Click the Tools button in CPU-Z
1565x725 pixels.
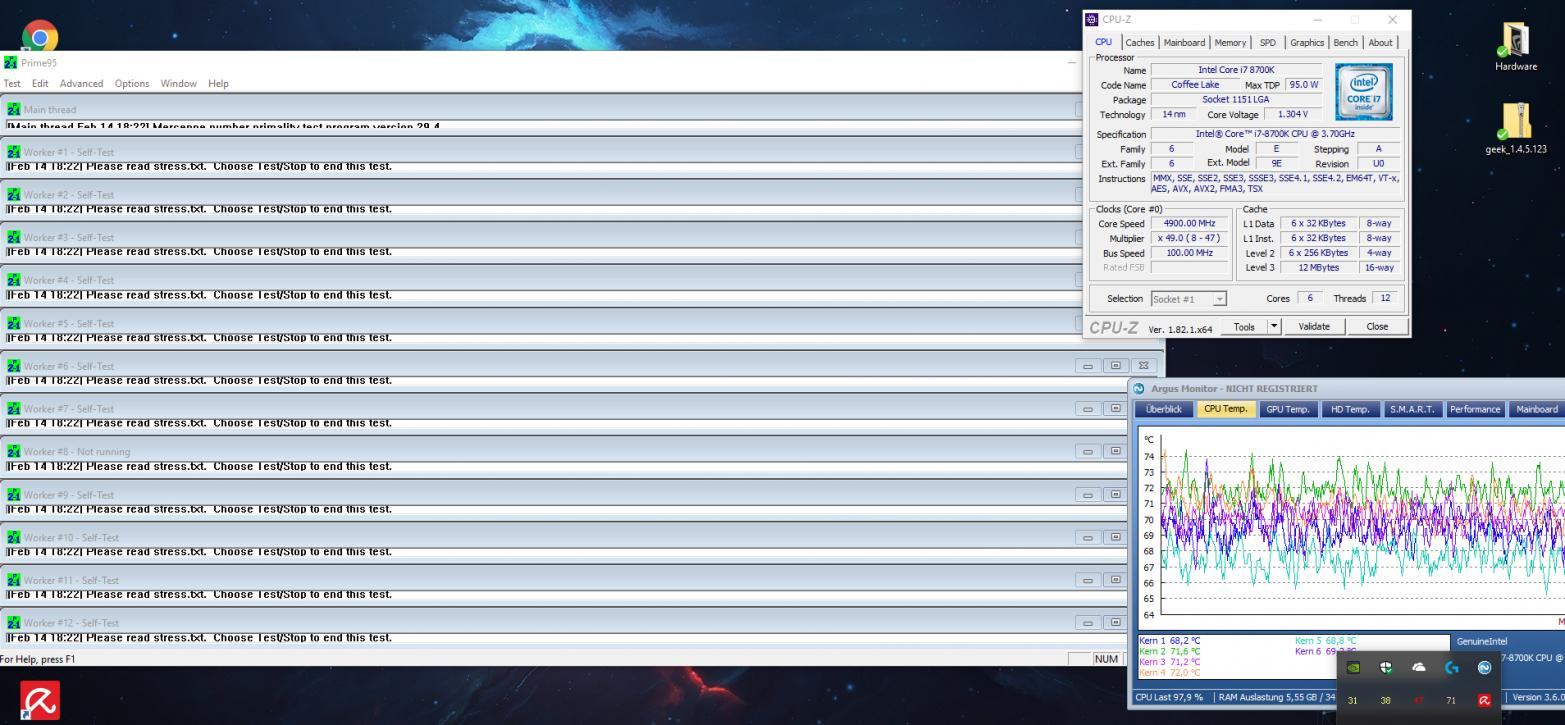click(1244, 326)
